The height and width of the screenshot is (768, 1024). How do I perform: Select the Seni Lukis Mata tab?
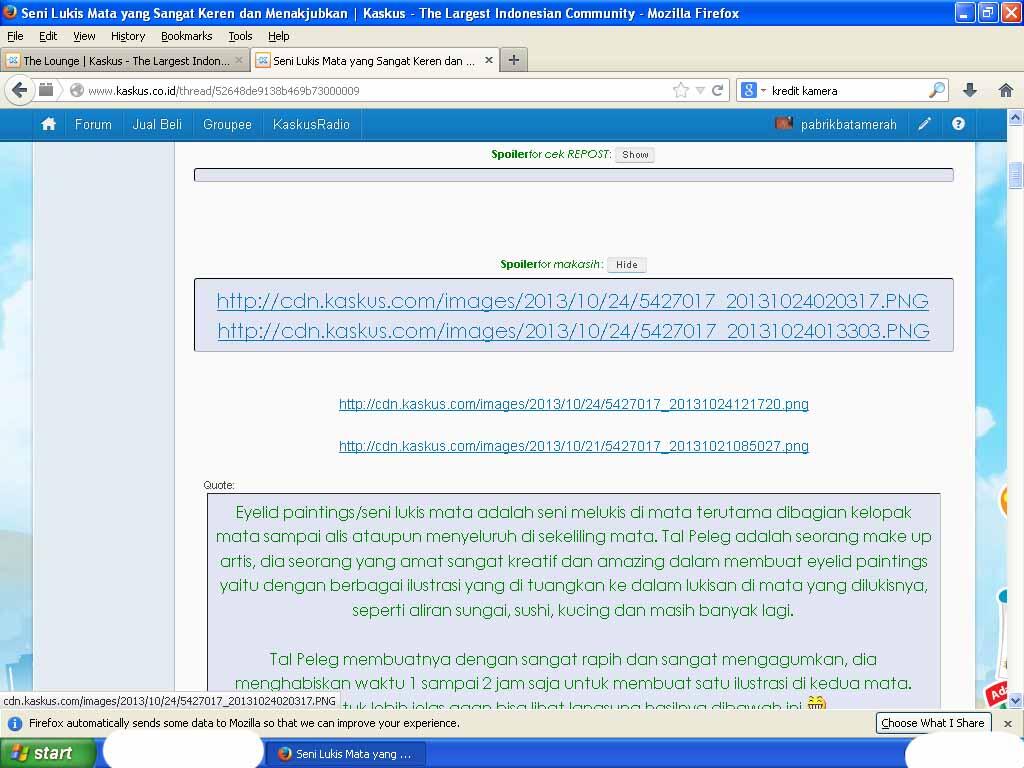375,61
